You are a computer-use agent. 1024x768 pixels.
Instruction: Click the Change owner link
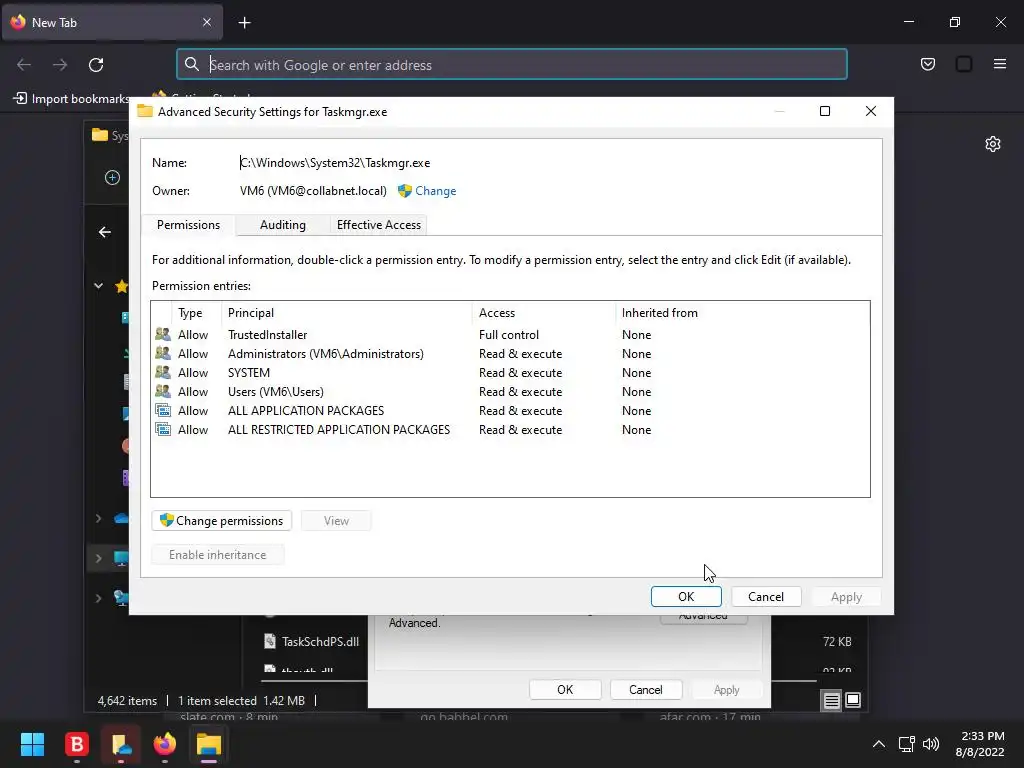pos(436,191)
